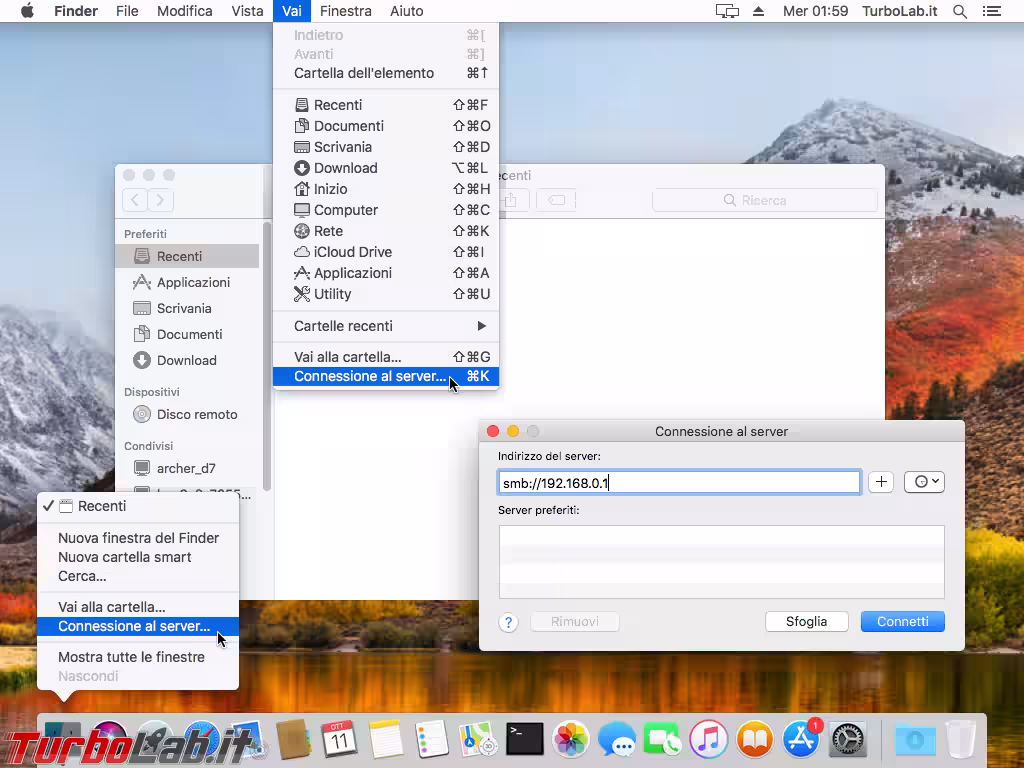Open Maps from the Dock
This screenshot has width=1024, height=768.
tap(477, 738)
